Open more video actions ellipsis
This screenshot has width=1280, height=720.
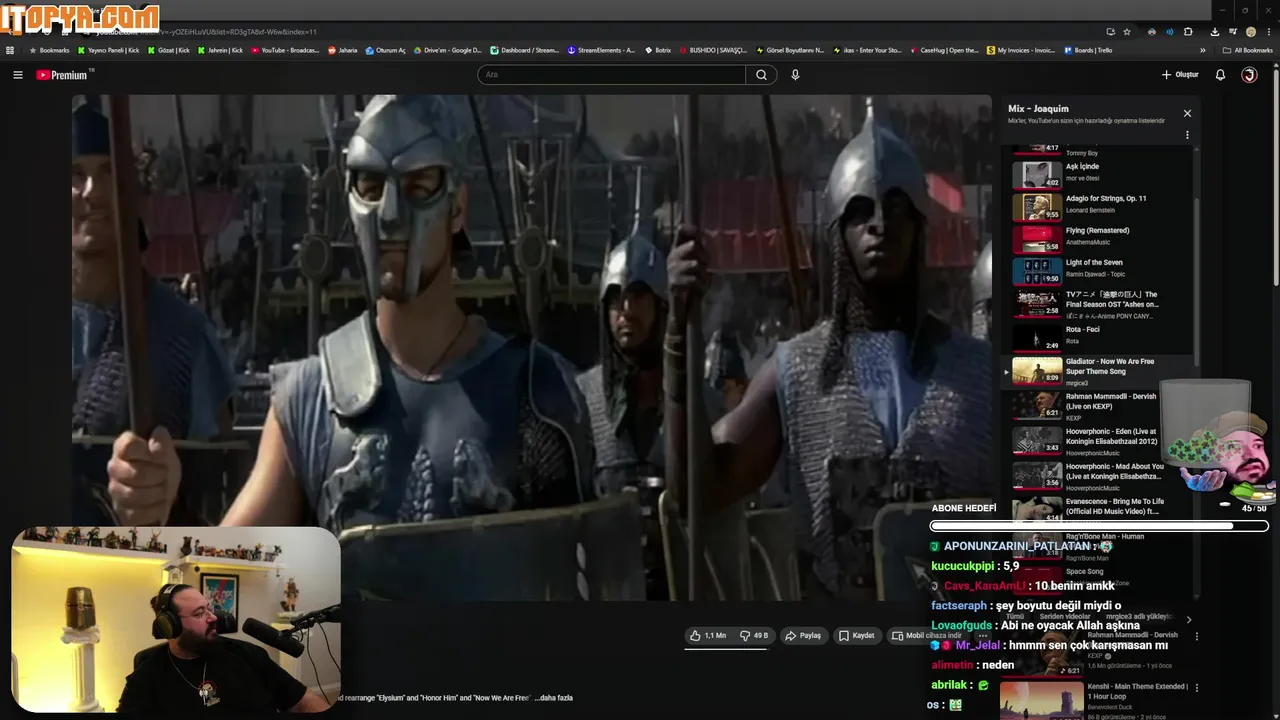click(x=983, y=635)
